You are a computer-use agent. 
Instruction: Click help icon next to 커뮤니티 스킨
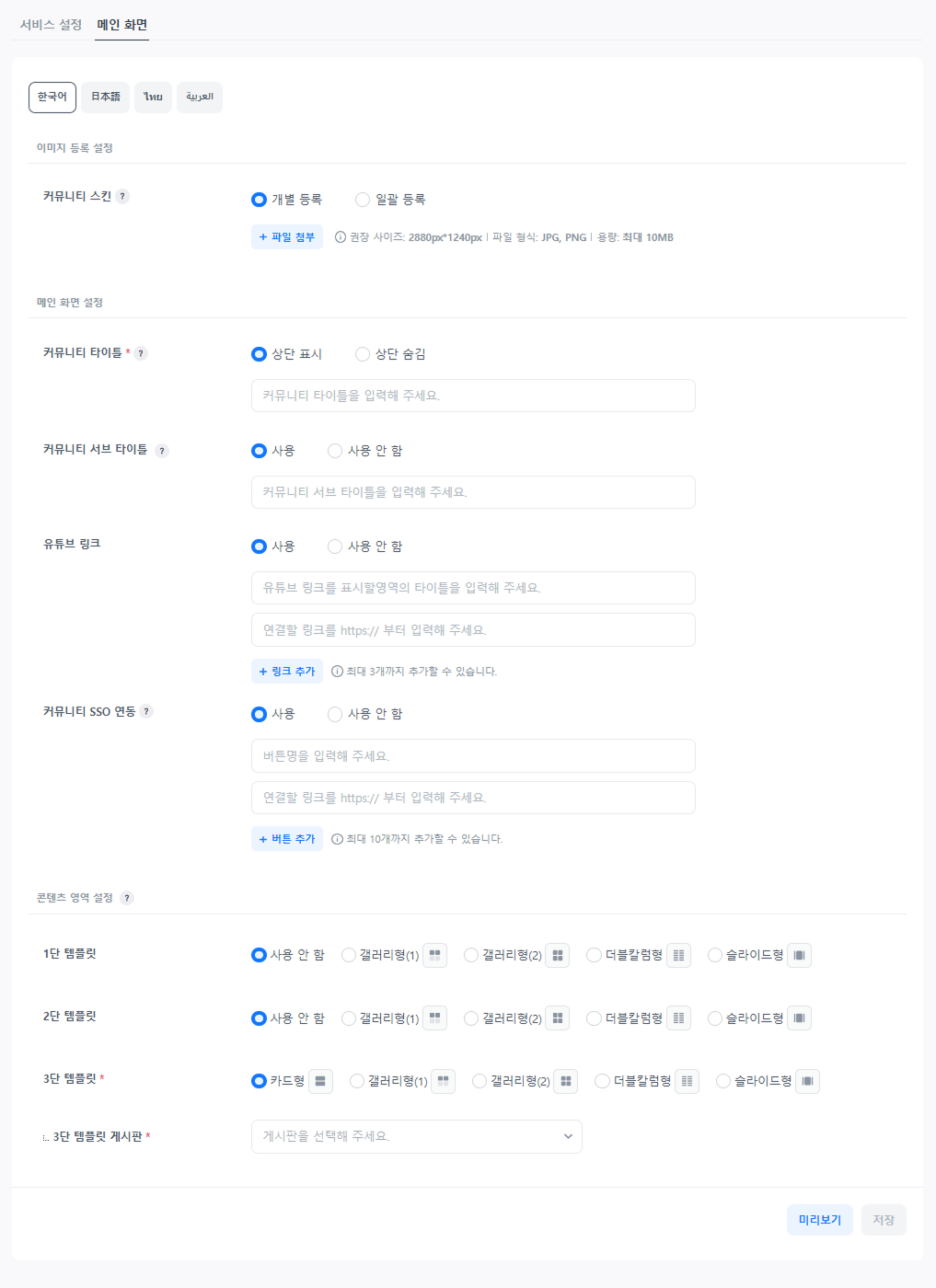click(122, 196)
